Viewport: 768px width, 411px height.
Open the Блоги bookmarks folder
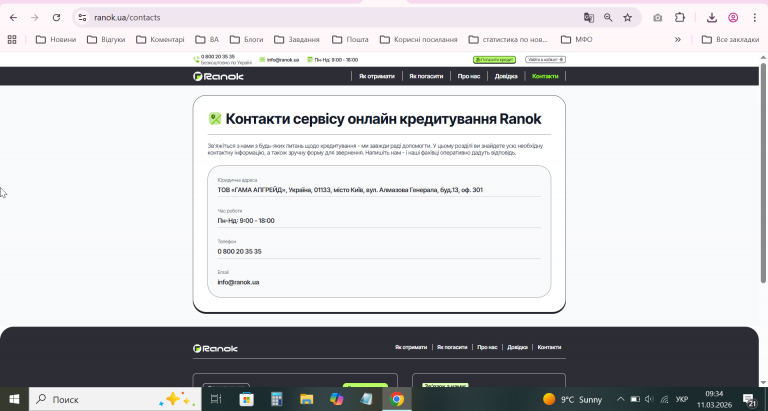[x=246, y=39]
